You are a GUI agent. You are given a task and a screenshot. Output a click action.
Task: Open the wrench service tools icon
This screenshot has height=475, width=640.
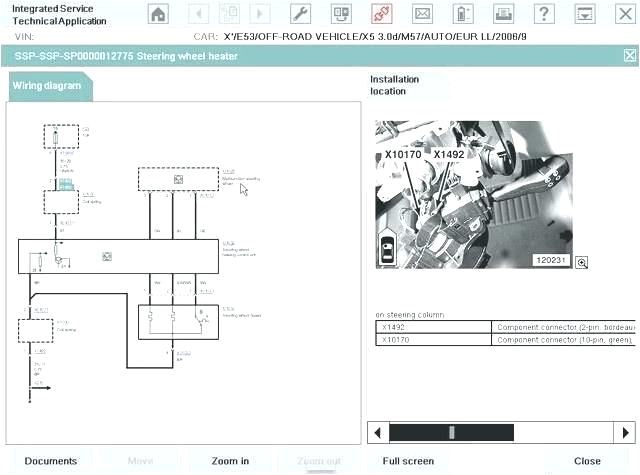[300, 14]
